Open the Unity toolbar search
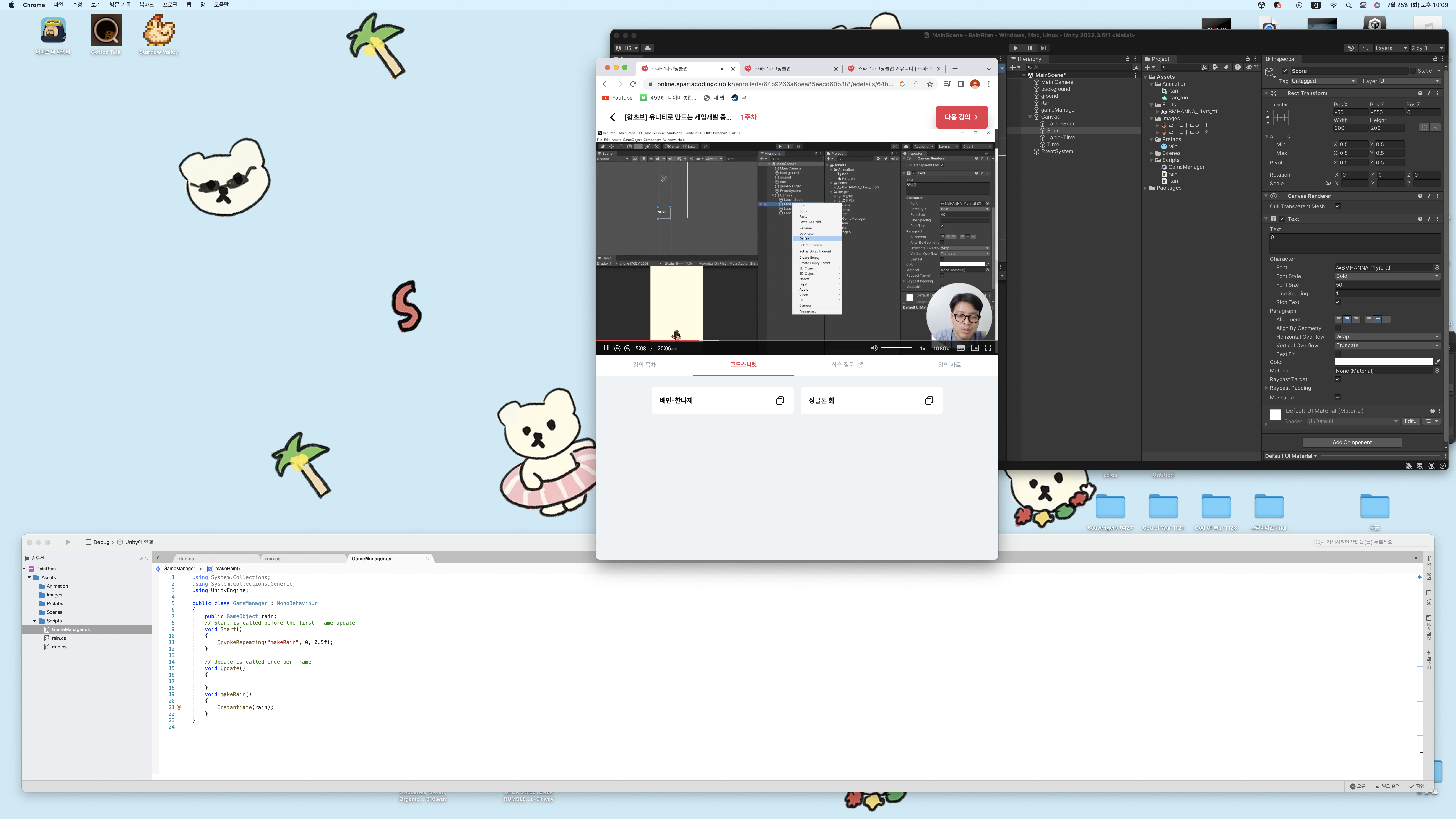Screen dimensions: 1456x819 pos(1366,48)
